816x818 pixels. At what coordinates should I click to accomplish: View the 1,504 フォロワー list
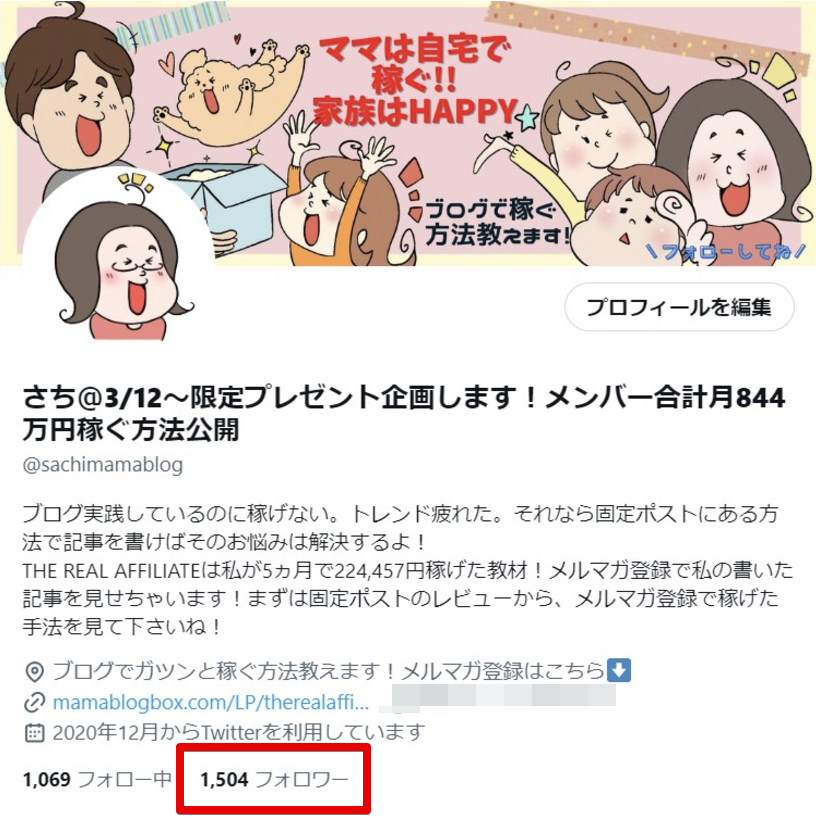coord(274,779)
